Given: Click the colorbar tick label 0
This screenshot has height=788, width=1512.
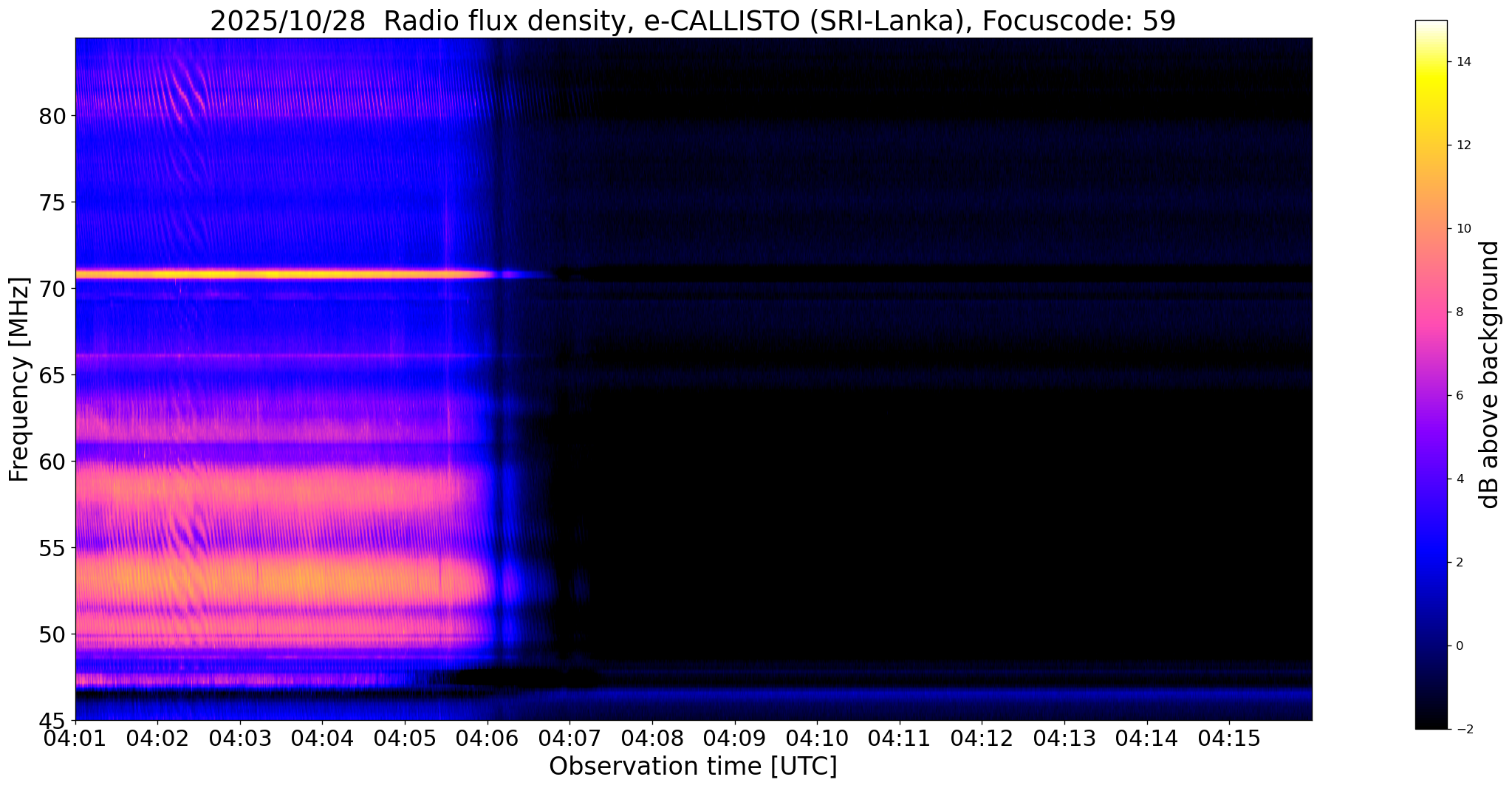Looking at the screenshot, I should coord(1459,645).
